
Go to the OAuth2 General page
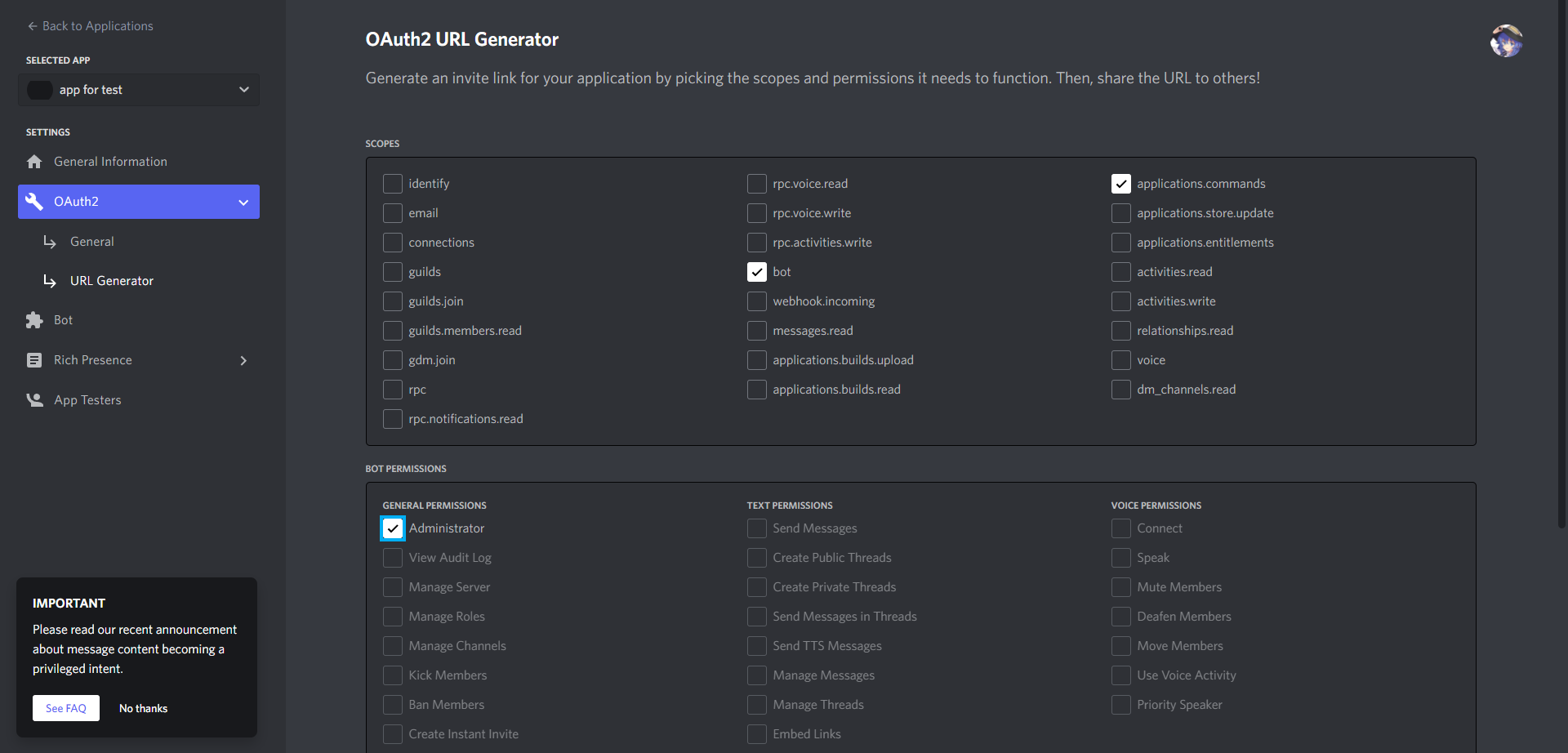pyautogui.click(x=92, y=242)
